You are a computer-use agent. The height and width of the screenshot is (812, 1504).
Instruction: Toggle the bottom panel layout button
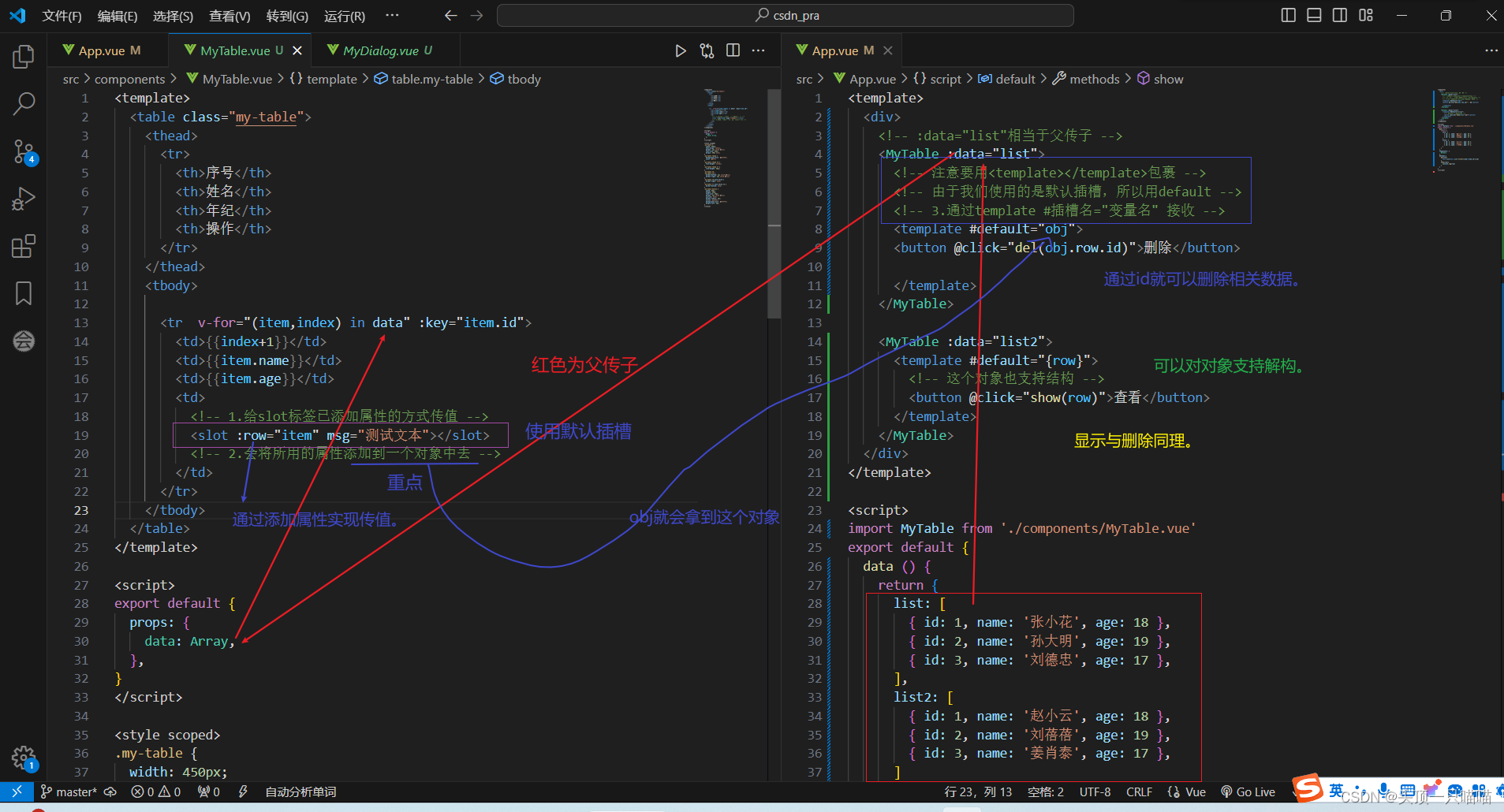(x=1314, y=15)
